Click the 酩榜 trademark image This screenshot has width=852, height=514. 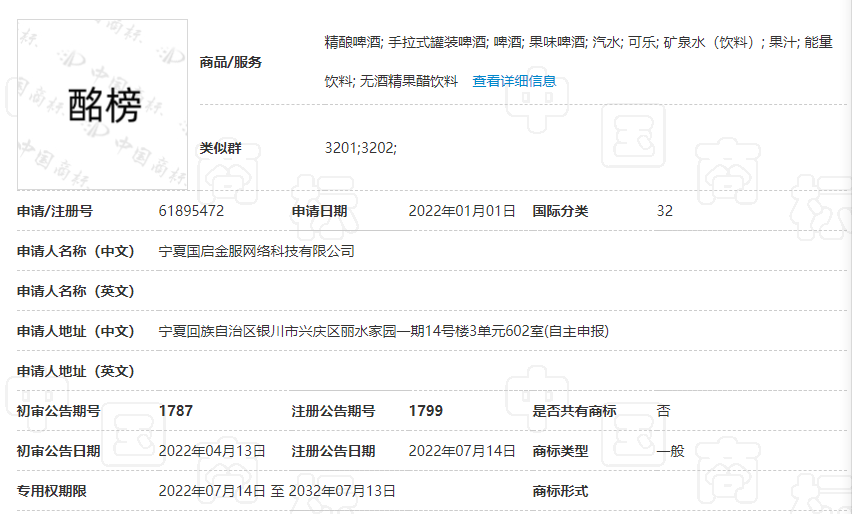[103, 104]
